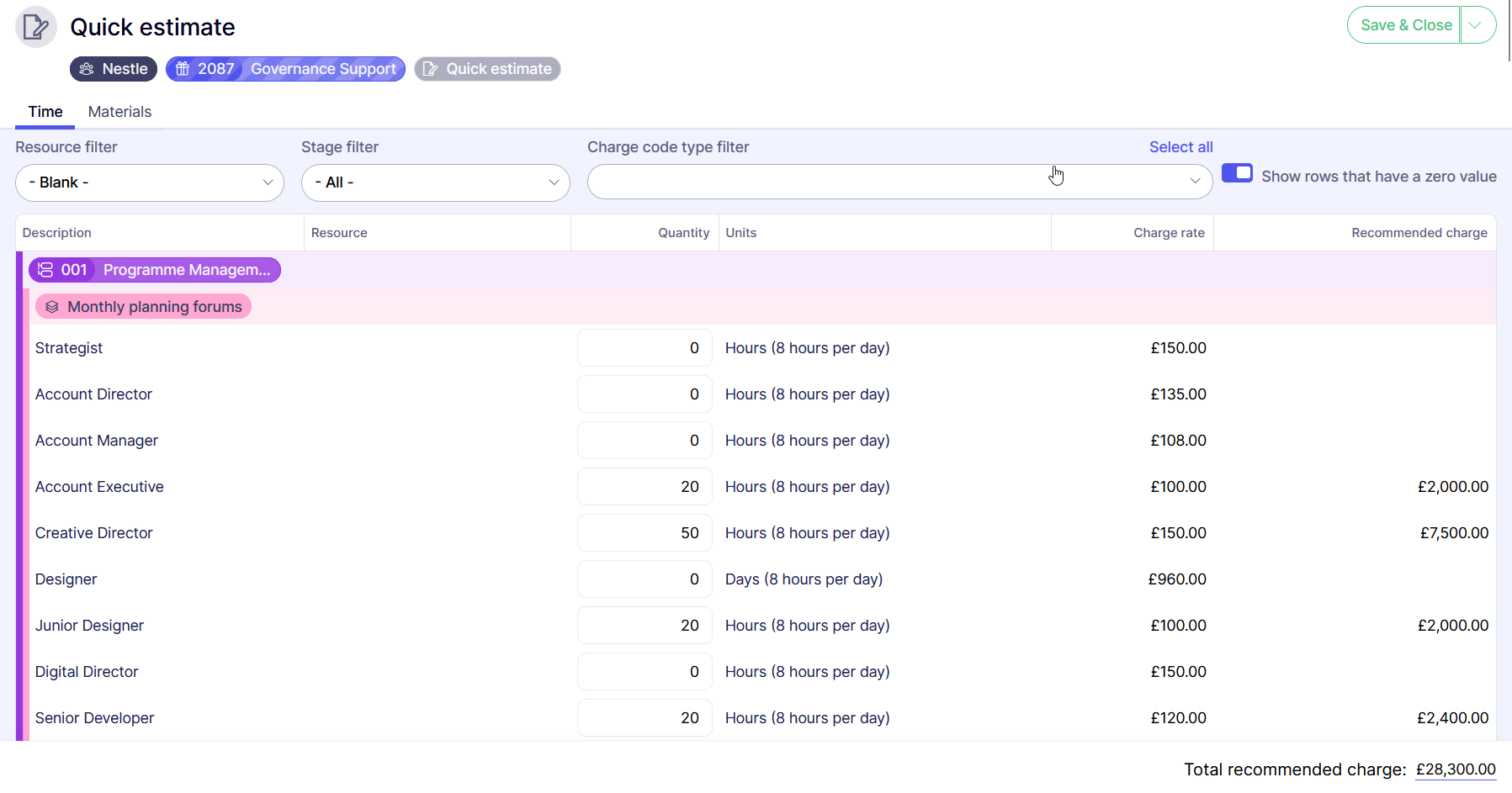
Task: Switch to the Materials tab
Action: point(119,112)
